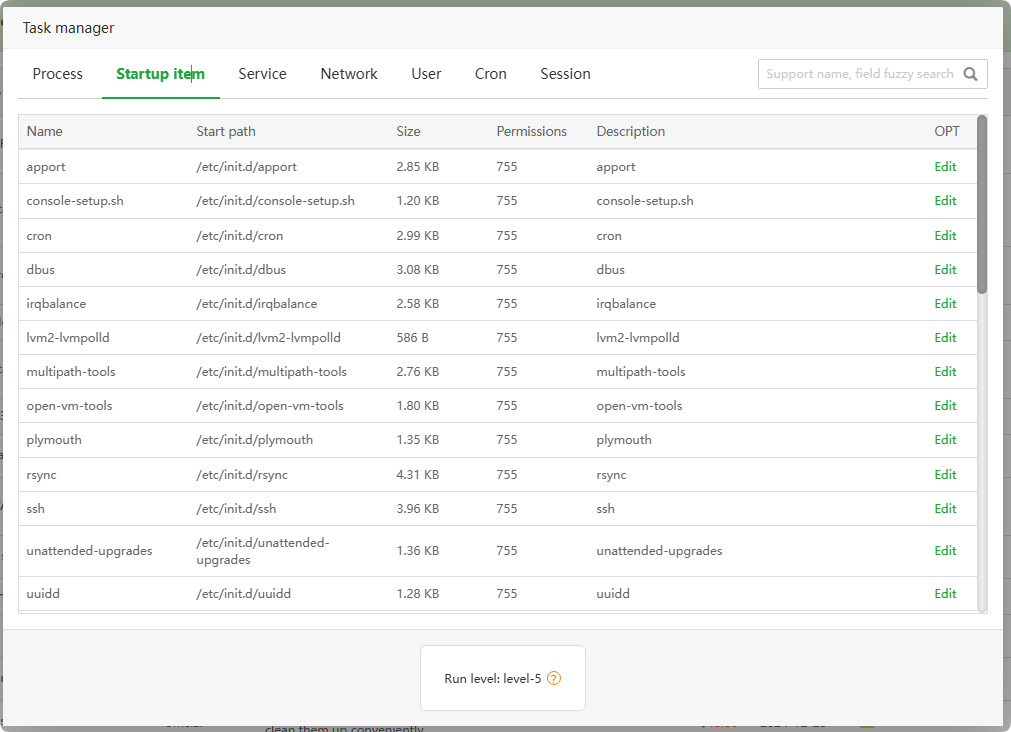Click the startup list vertical scrollbar
The height and width of the screenshot is (732, 1011).
click(982, 205)
